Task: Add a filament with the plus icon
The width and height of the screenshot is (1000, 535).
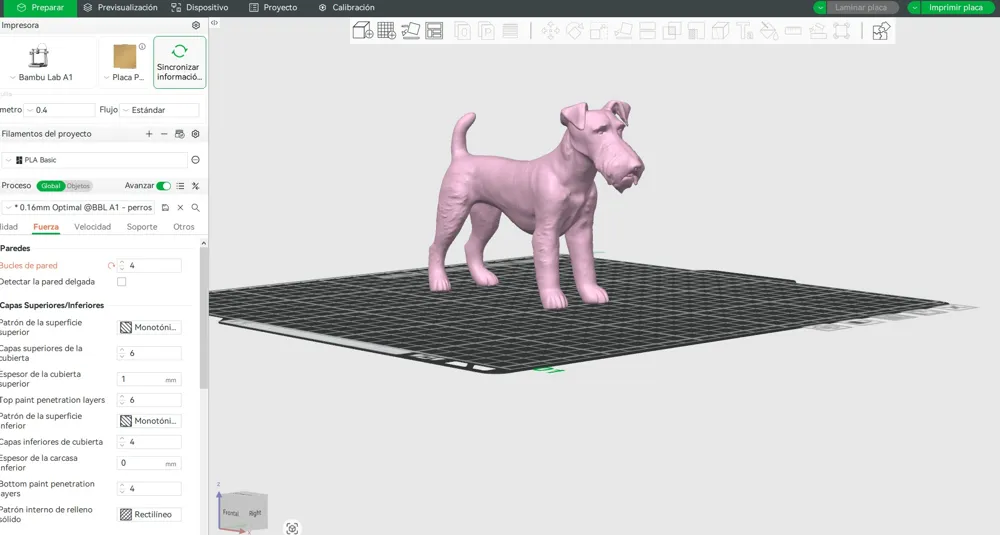Action: 149,134
